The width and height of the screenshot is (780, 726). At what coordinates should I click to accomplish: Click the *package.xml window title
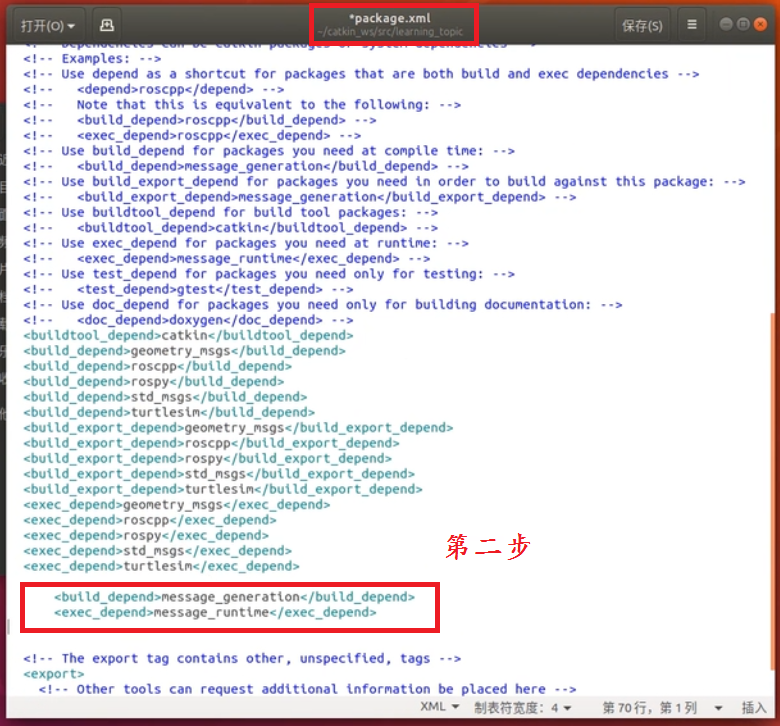click(x=390, y=18)
